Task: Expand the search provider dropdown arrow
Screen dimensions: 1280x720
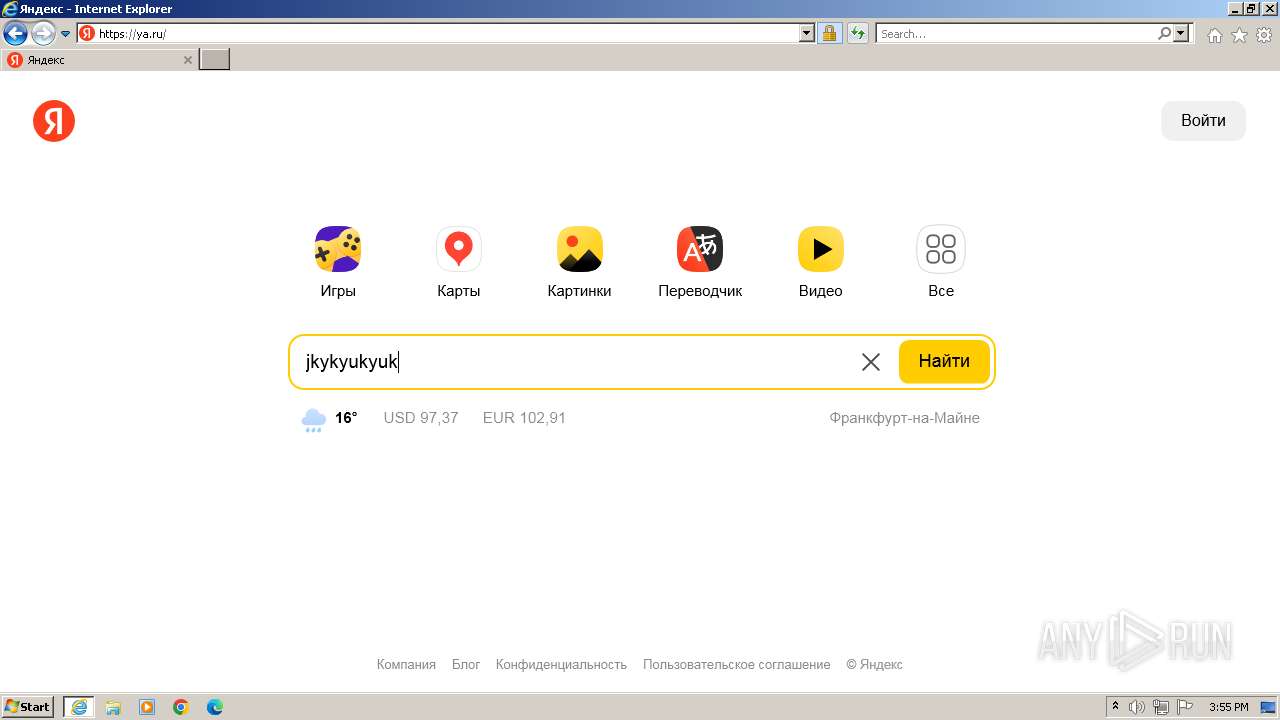Action: 1182,33
